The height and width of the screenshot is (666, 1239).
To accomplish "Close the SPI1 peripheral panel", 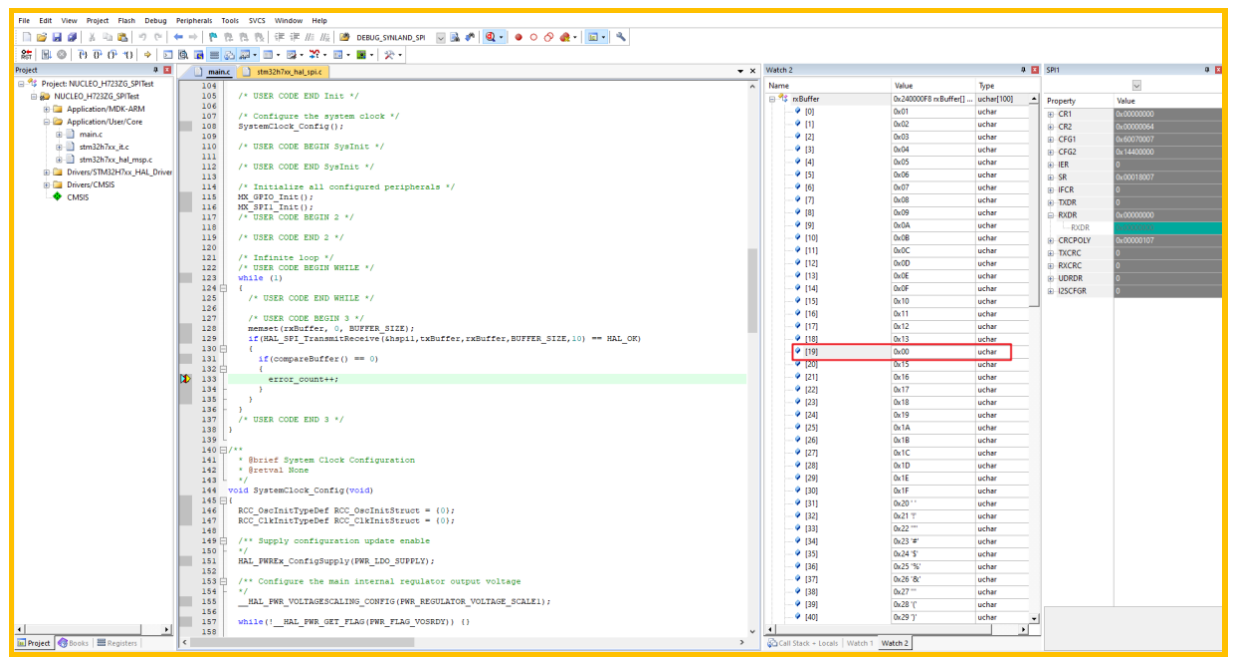I will [1218, 70].
